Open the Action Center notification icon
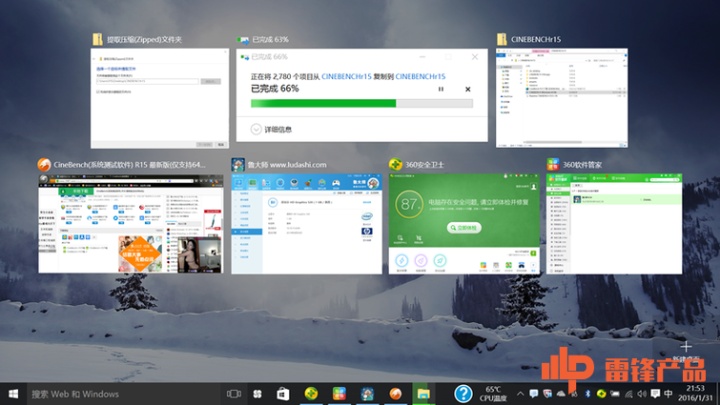720x405 pixels. click(655, 394)
